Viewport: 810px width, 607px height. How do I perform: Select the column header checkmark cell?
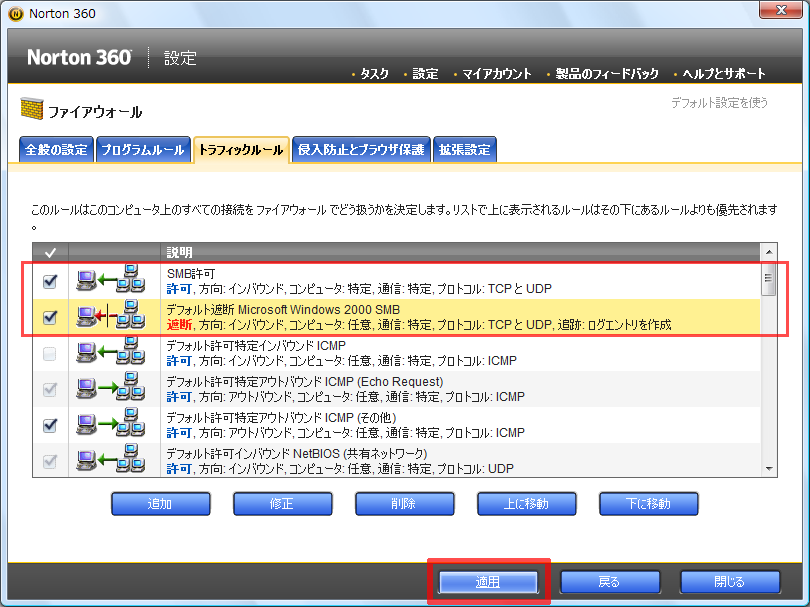pyautogui.click(x=49, y=252)
